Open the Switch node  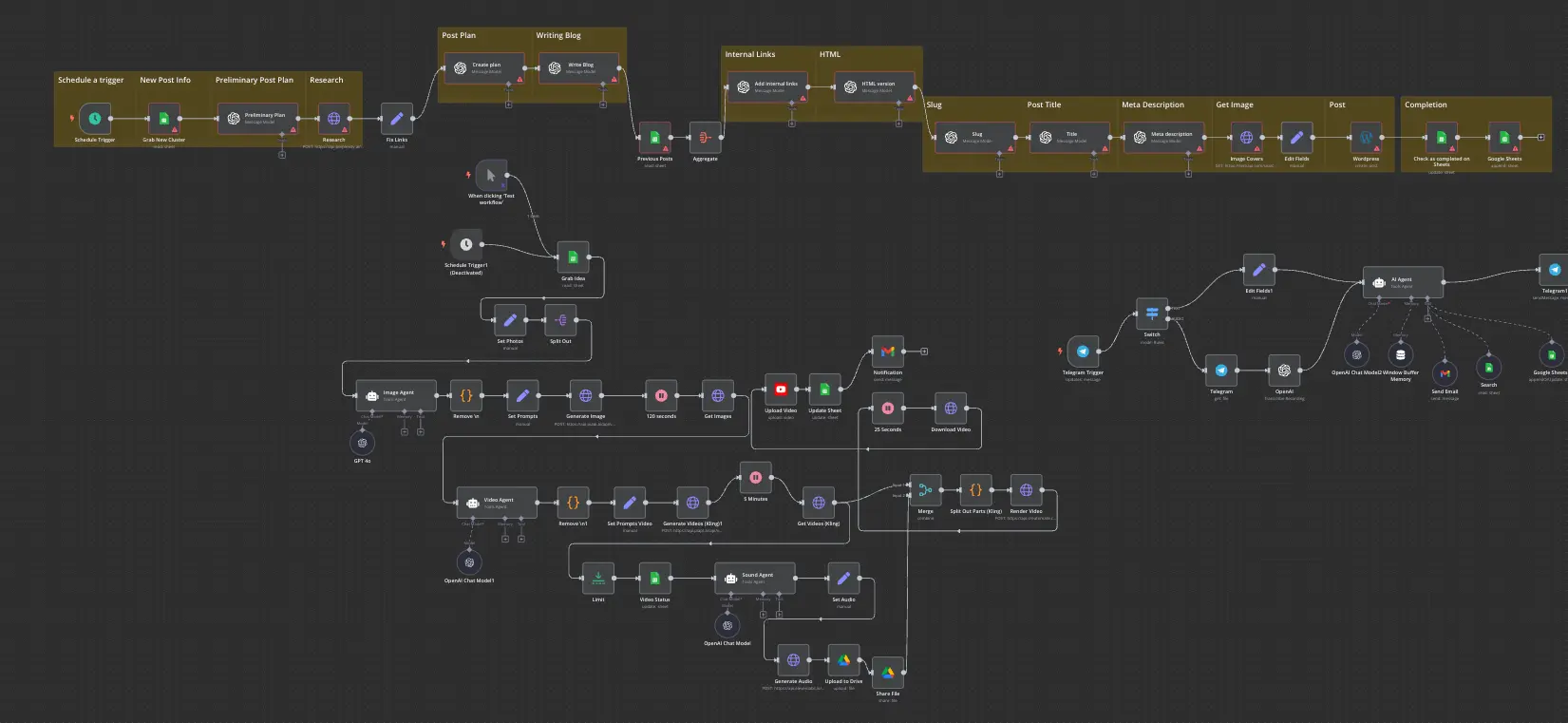click(x=1152, y=314)
